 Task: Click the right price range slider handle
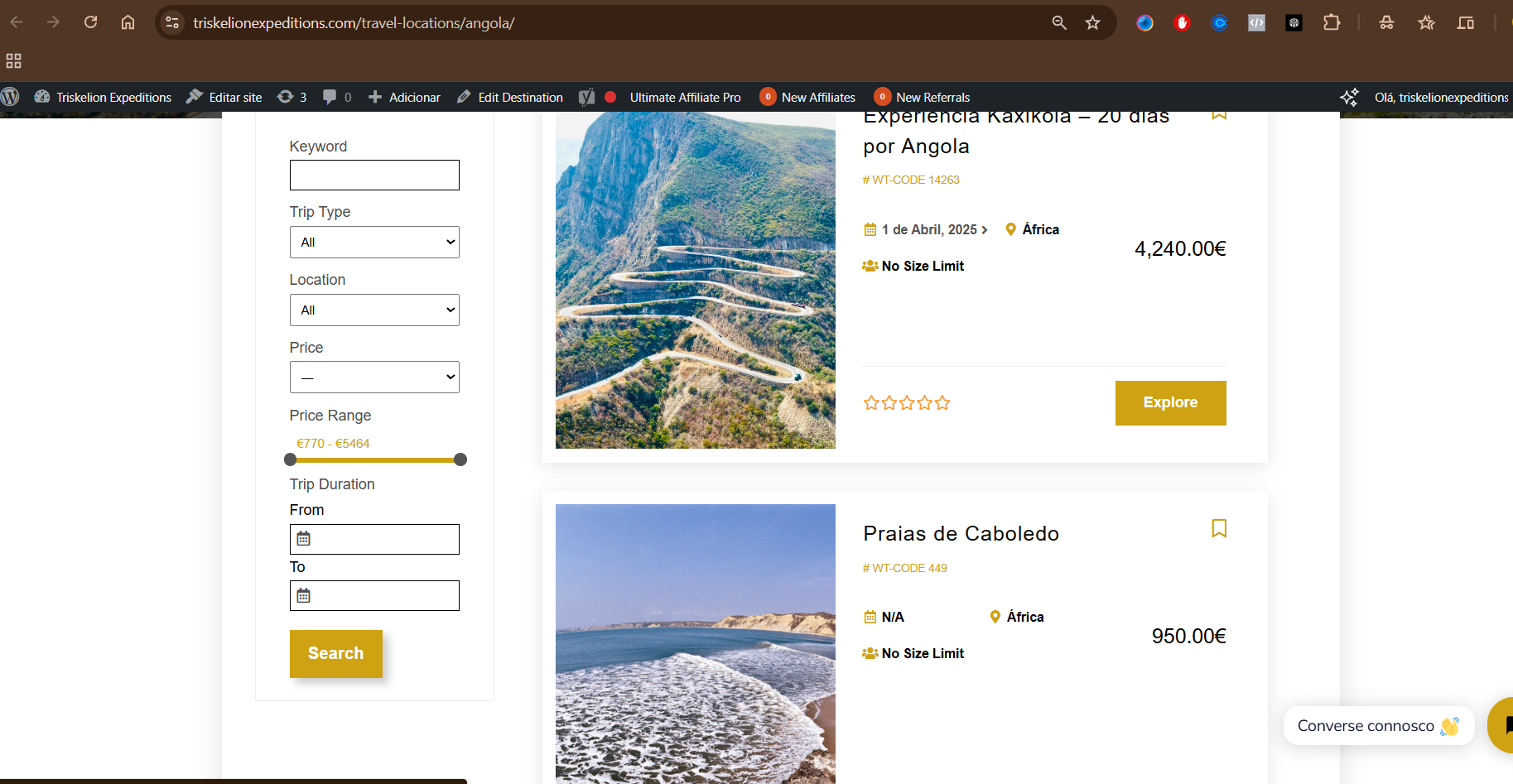click(460, 459)
